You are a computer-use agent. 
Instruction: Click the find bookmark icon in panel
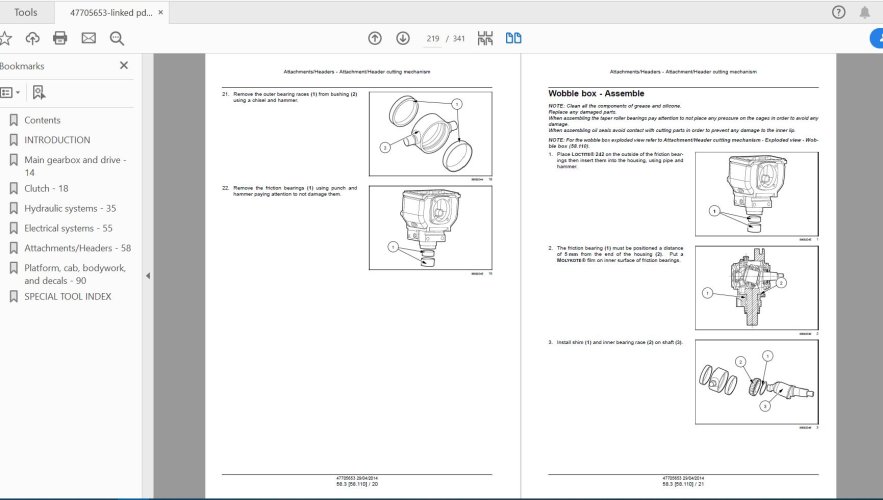click(38, 92)
